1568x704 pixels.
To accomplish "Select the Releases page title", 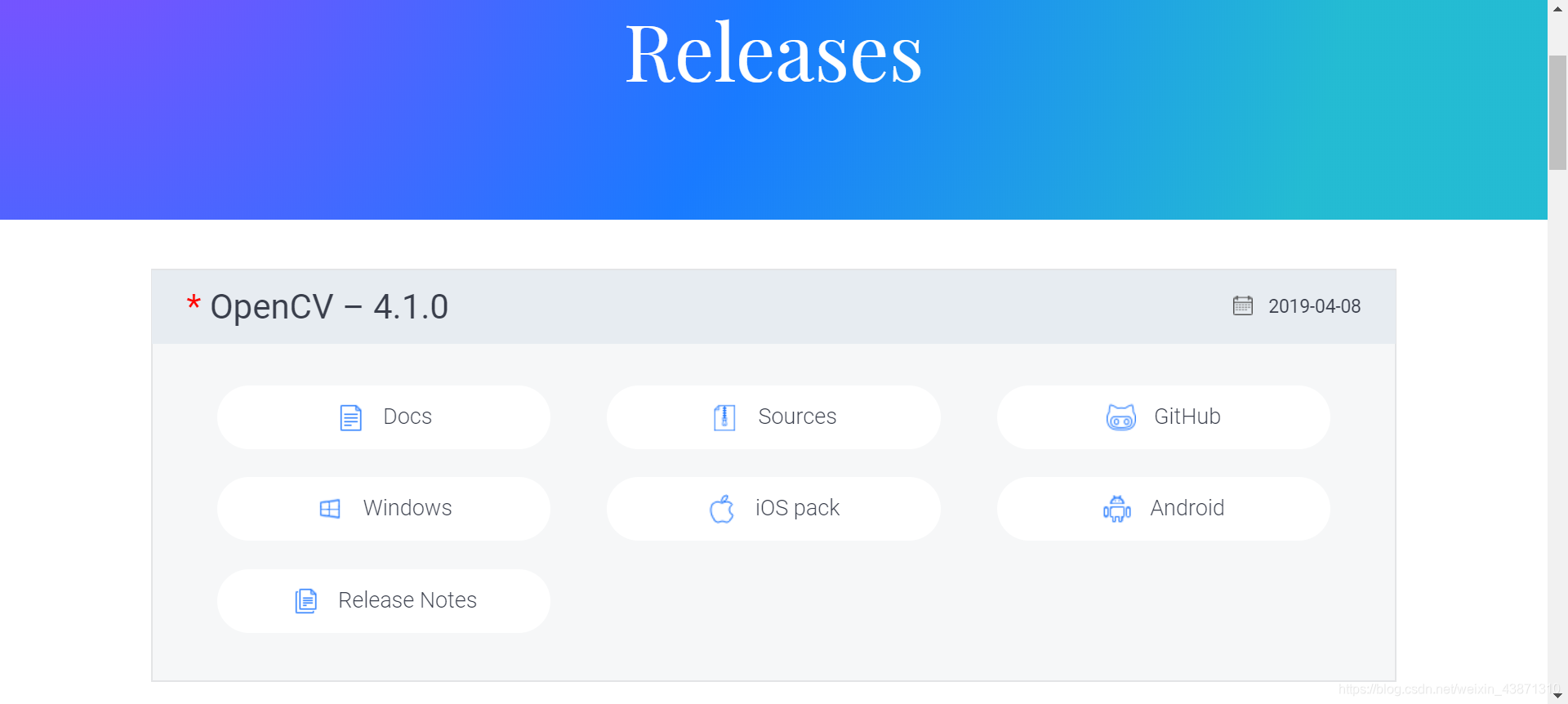I will [773, 54].
